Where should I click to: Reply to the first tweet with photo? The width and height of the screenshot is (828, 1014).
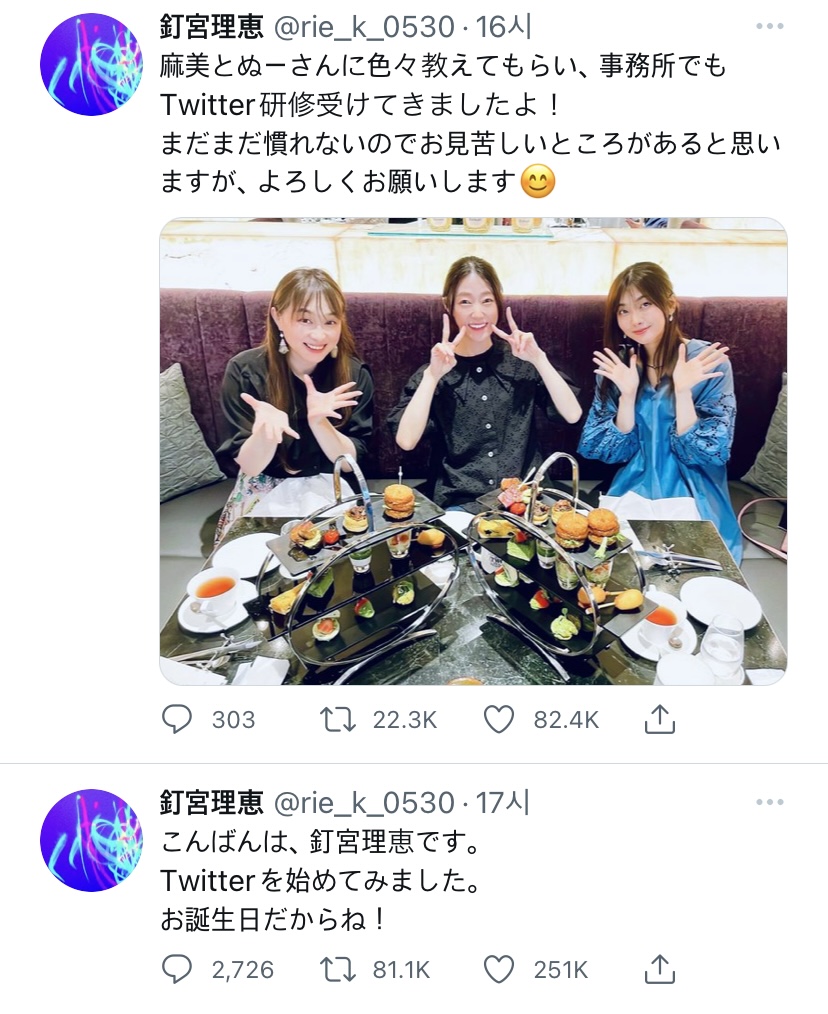tap(176, 719)
